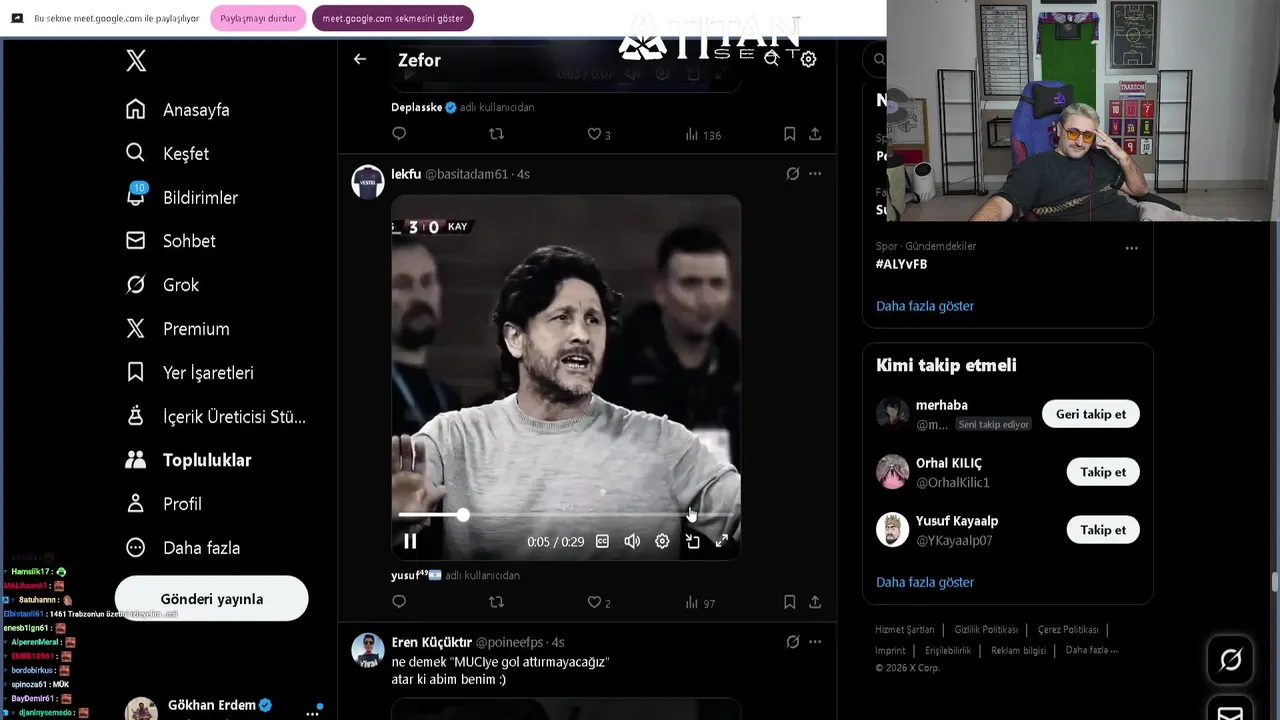The width and height of the screenshot is (1280, 720).
Task: Search within Zefor community magnifier icon
Action: (771, 60)
